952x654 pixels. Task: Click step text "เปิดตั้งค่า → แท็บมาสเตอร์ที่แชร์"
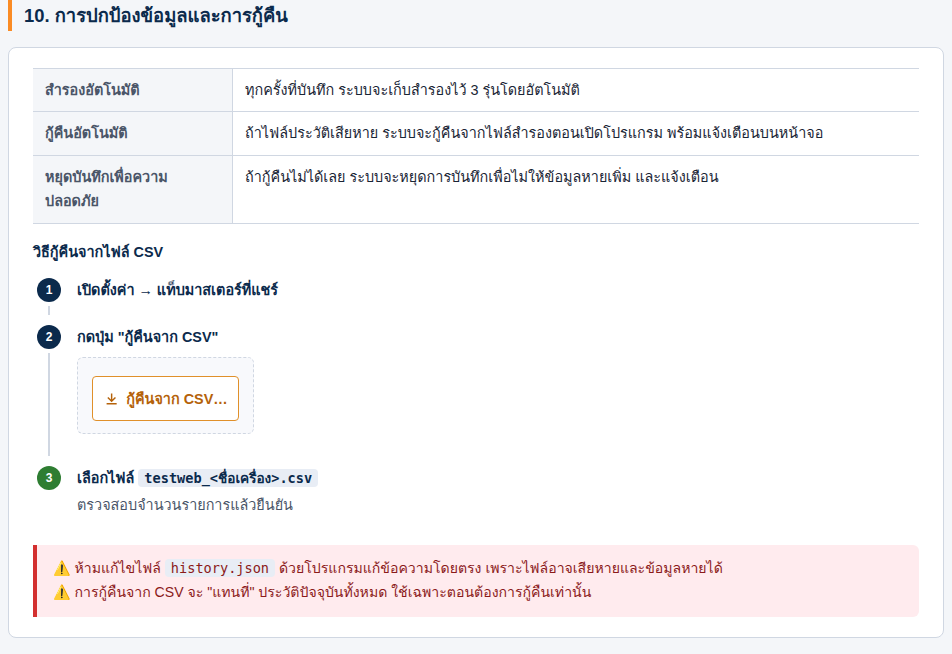point(177,290)
